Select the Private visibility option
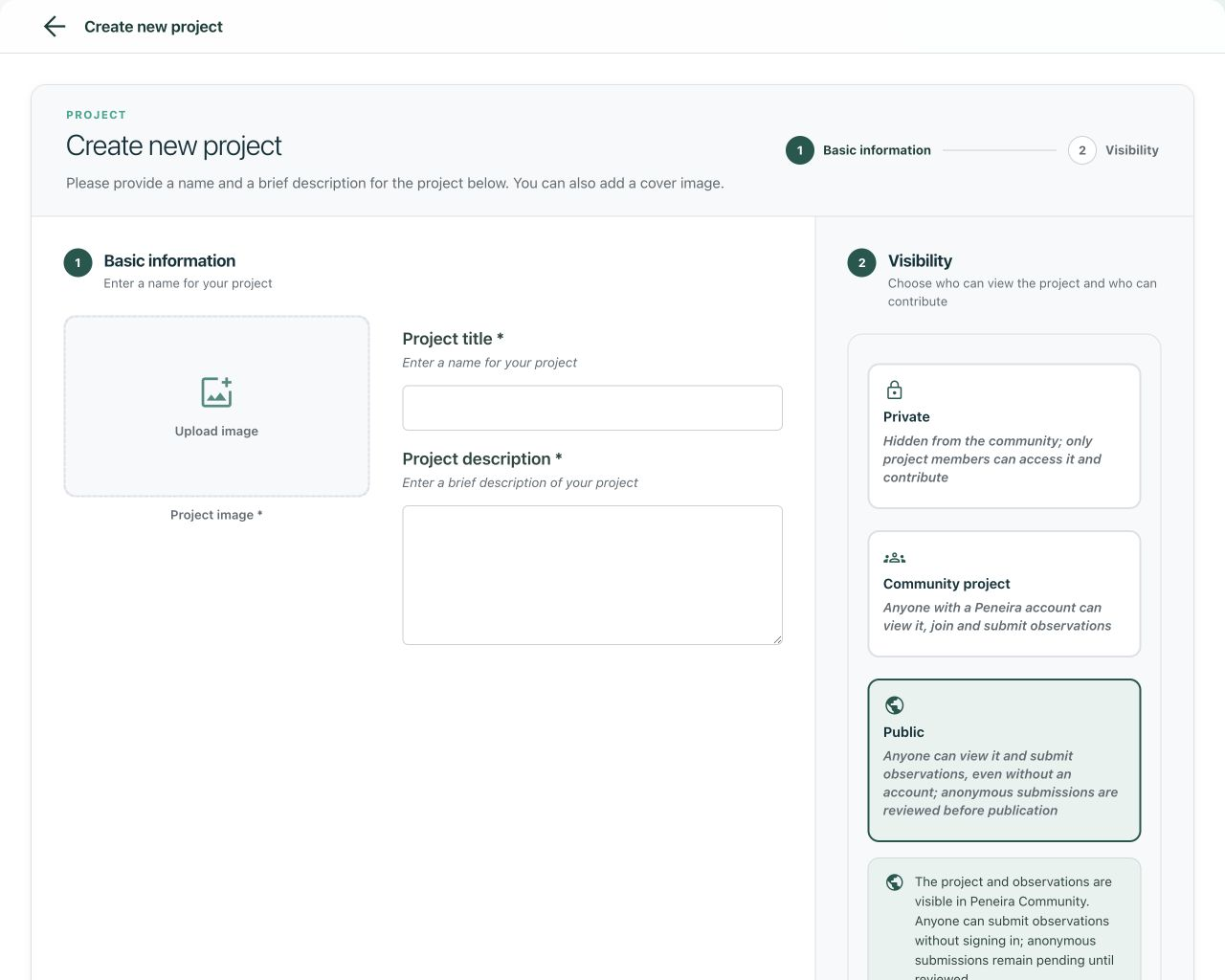1225x980 pixels. (x=1004, y=436)
